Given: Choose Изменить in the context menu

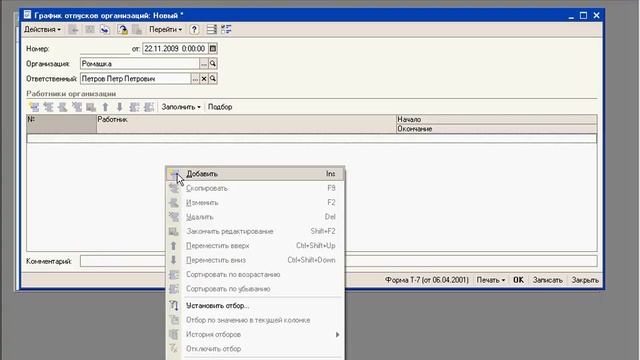Looking at the screenshot, I should coord(255,202).
